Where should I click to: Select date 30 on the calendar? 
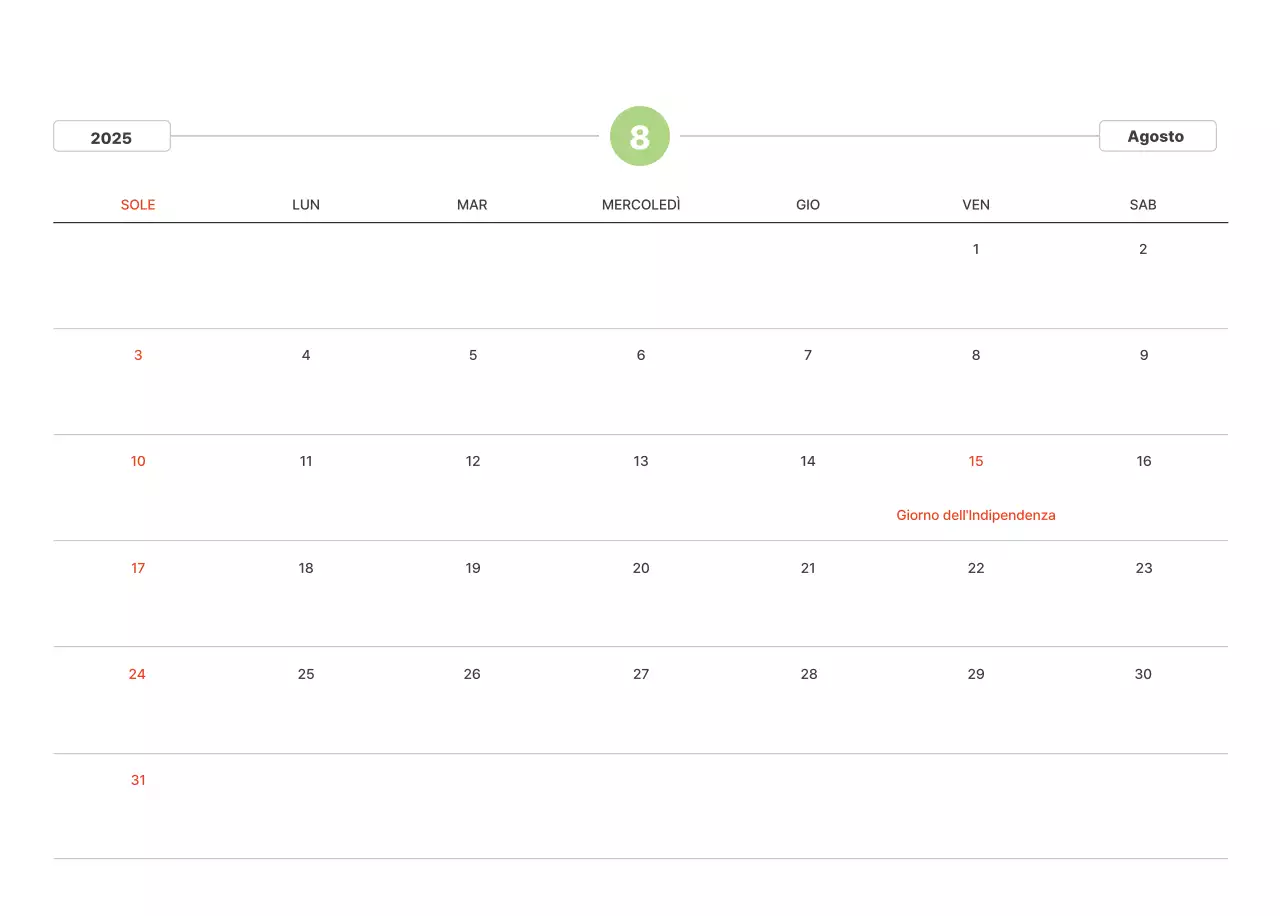(x=1143, y=674)
